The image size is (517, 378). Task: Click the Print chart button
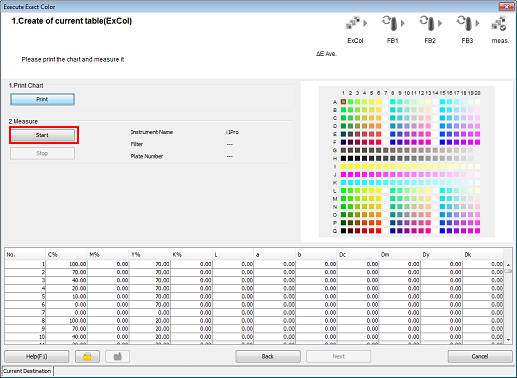42,99
